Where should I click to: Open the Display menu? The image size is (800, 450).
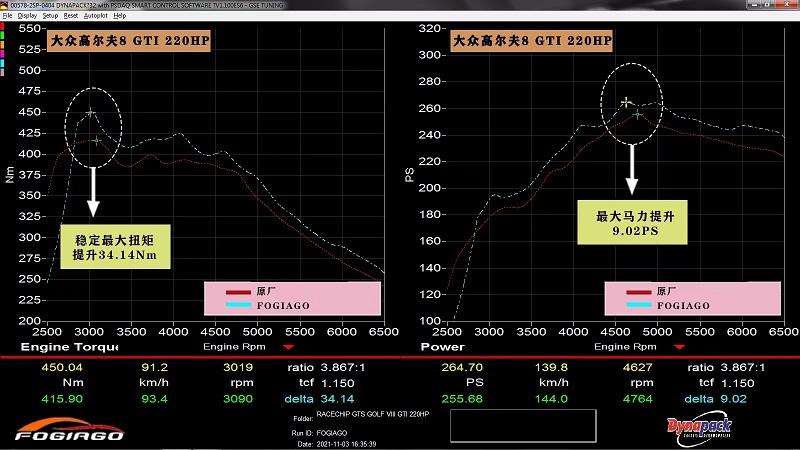click(x=27, y=16)
